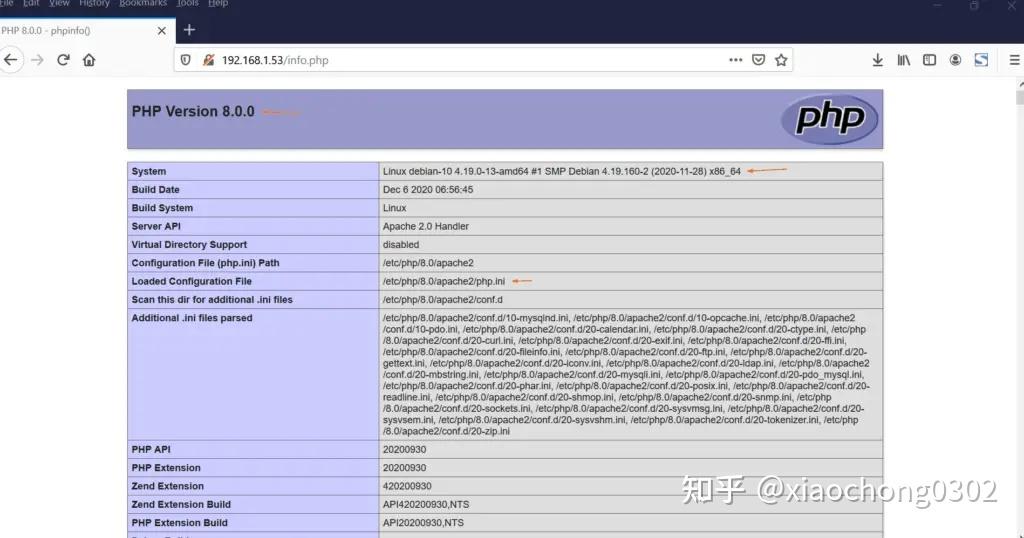
Task: Open page actions three-dots menu
Action: pyautogui.click(x=736, y=60)
